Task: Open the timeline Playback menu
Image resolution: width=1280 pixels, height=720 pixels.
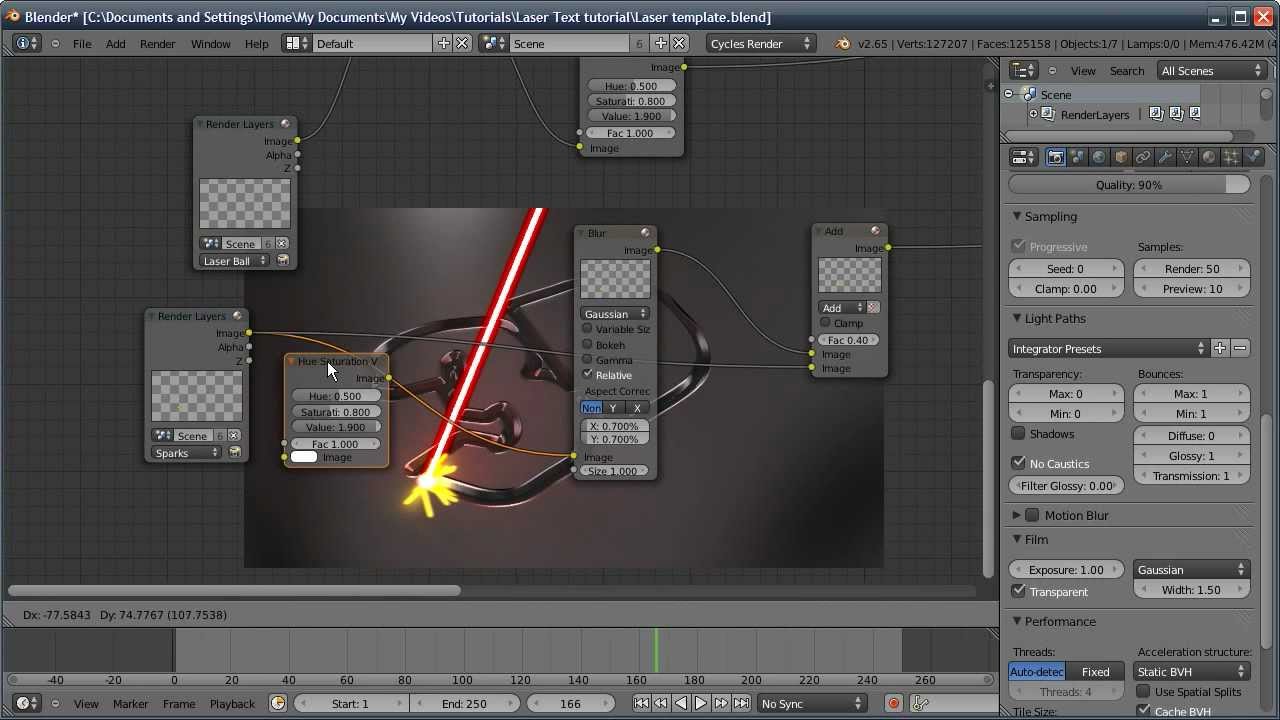Action: click(232, 704)
